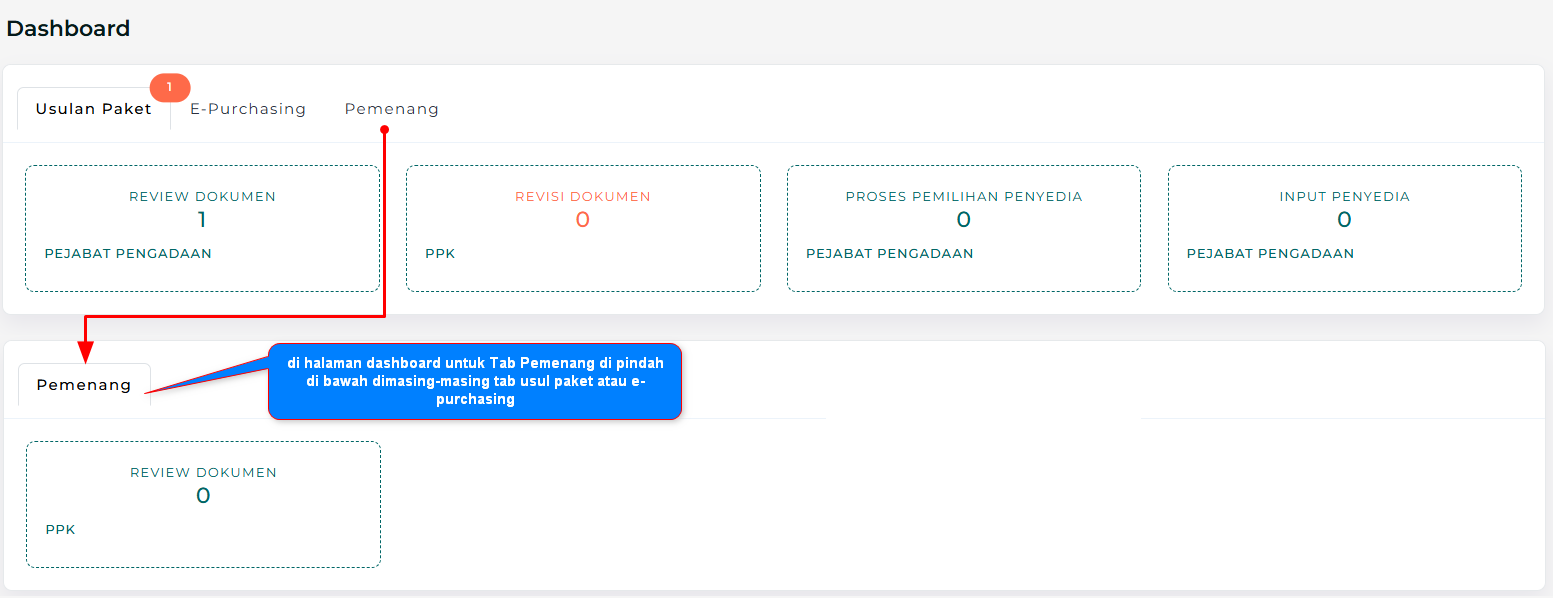Click Pejabat Pengadaan label under Proses Pemilihan
This screenshot has width=1553, height=598.
889,254
